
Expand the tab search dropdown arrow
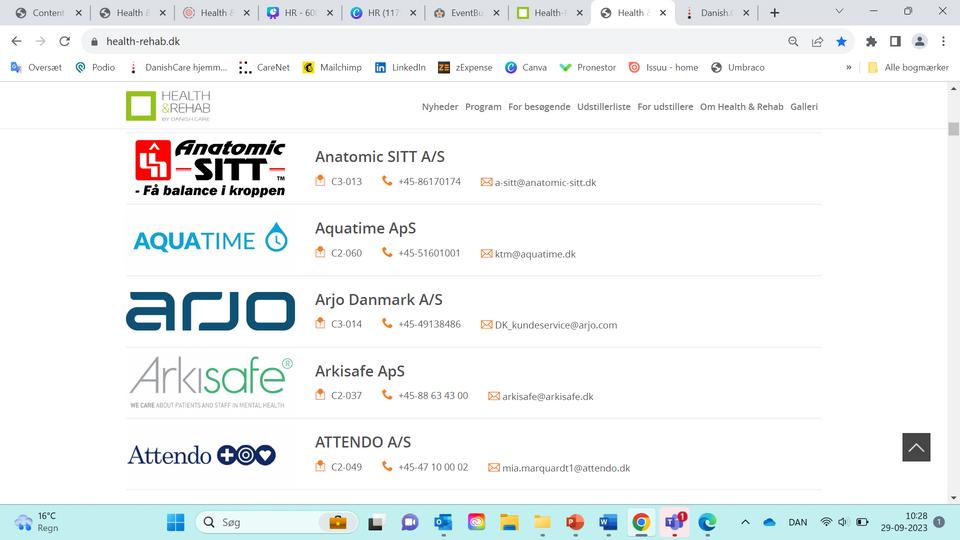click(839, 11)
